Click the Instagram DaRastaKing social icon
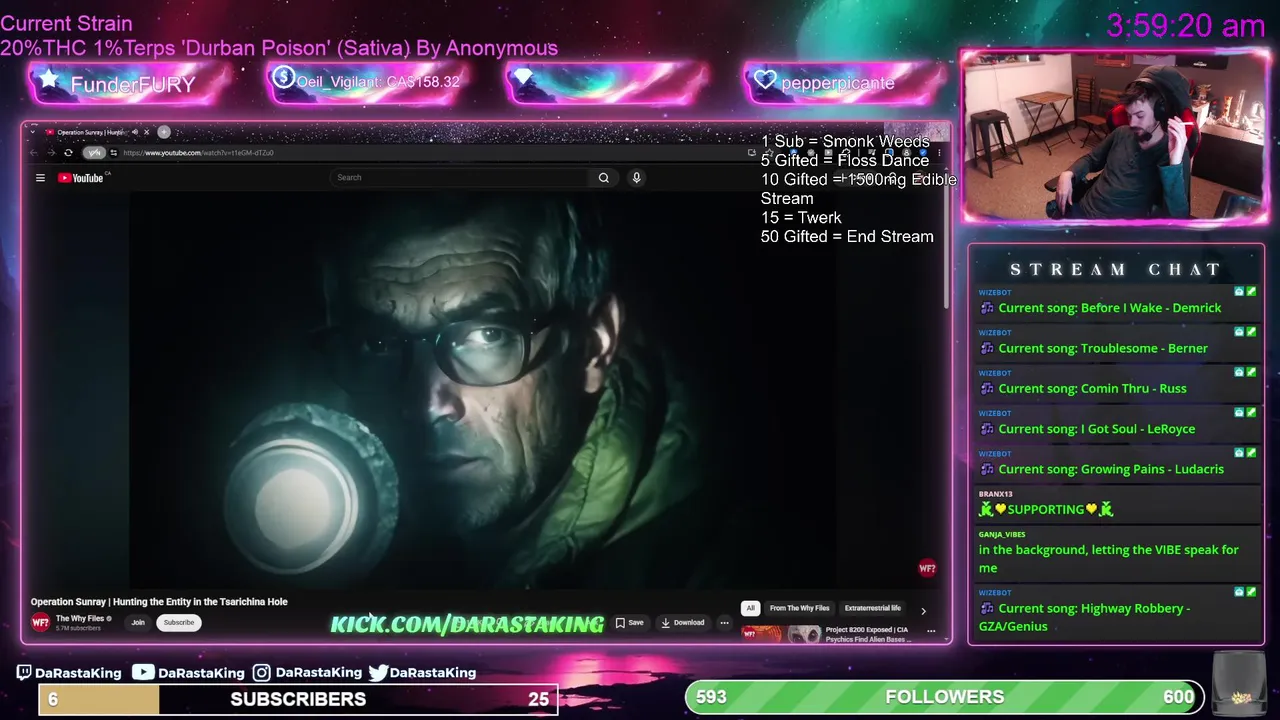 coord(261,672)
